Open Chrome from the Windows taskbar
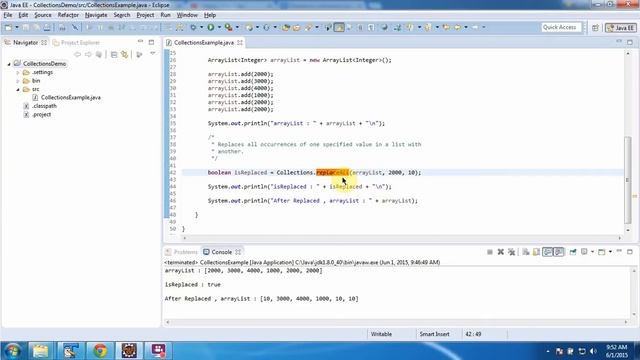The width and height of the screenshot is (640, 360). [x=100, y=351]
